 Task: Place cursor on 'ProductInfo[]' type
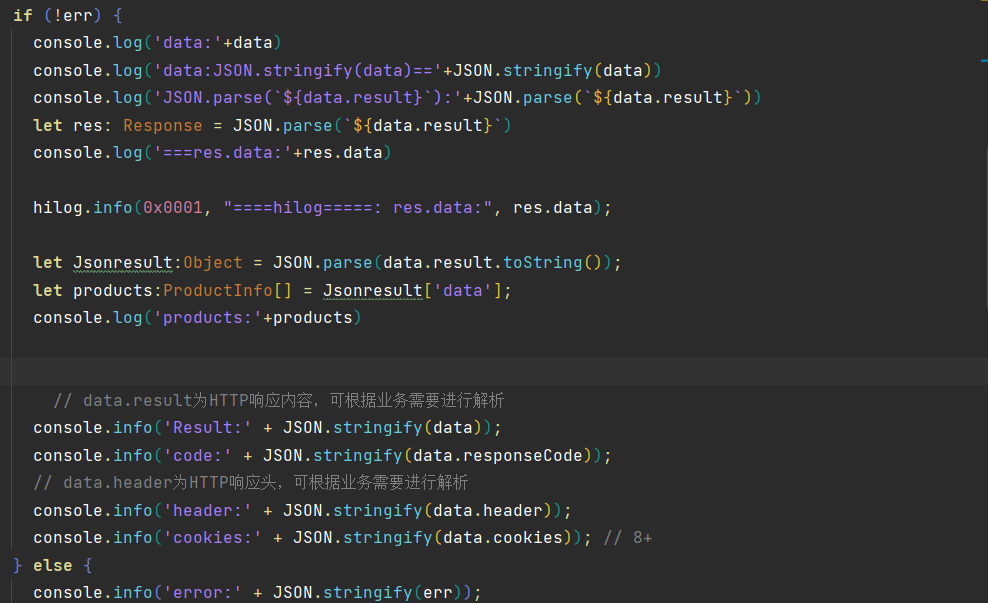[217, 290]
